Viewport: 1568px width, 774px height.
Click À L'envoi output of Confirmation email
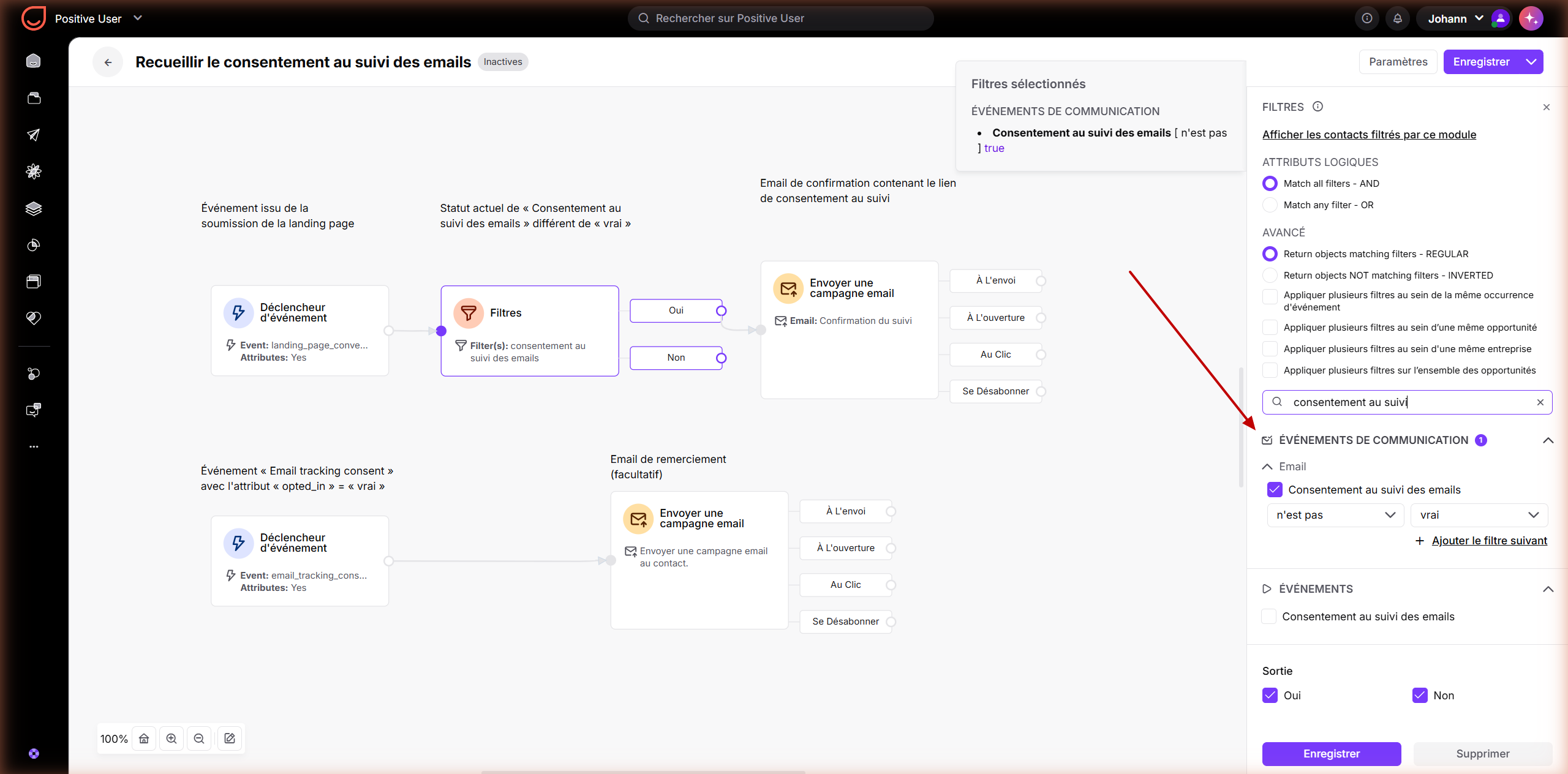(995, 280)
